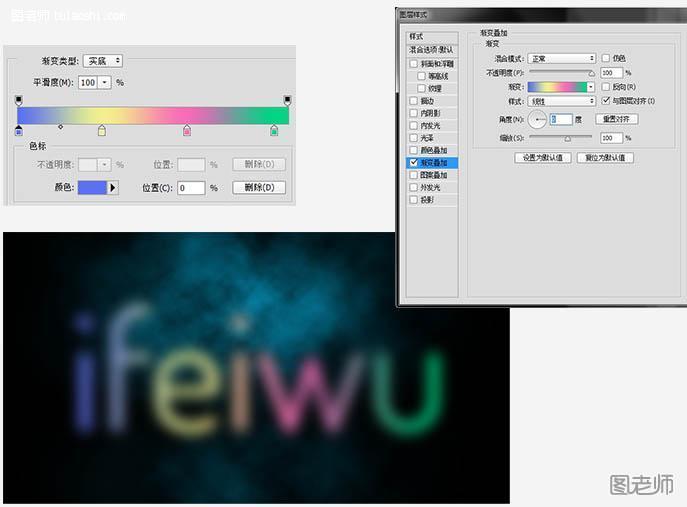
Task: Open disabled 不透明度 stop opacity dropdown
Action: tap(104, 165)
